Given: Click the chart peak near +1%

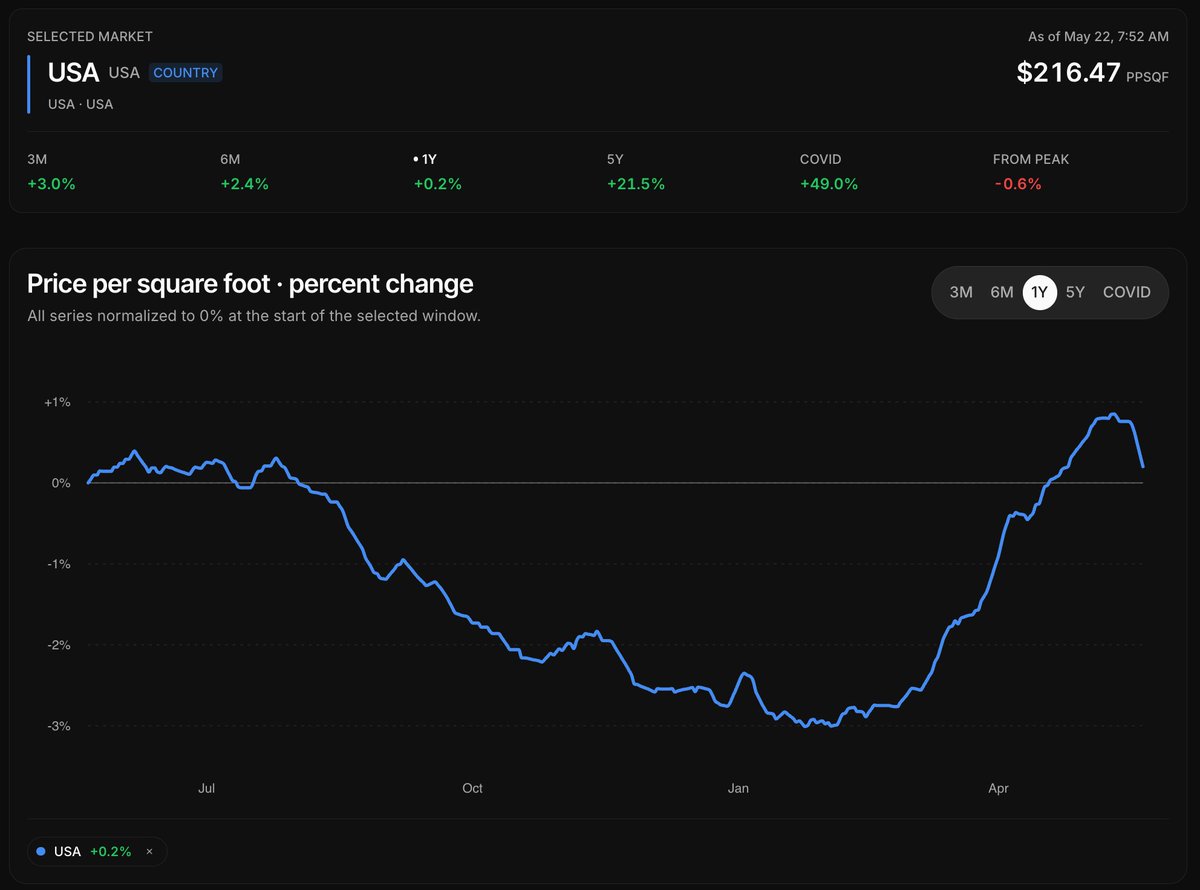Looking at the screenshot, I should pyautogui.click(x=1113, y=414).
